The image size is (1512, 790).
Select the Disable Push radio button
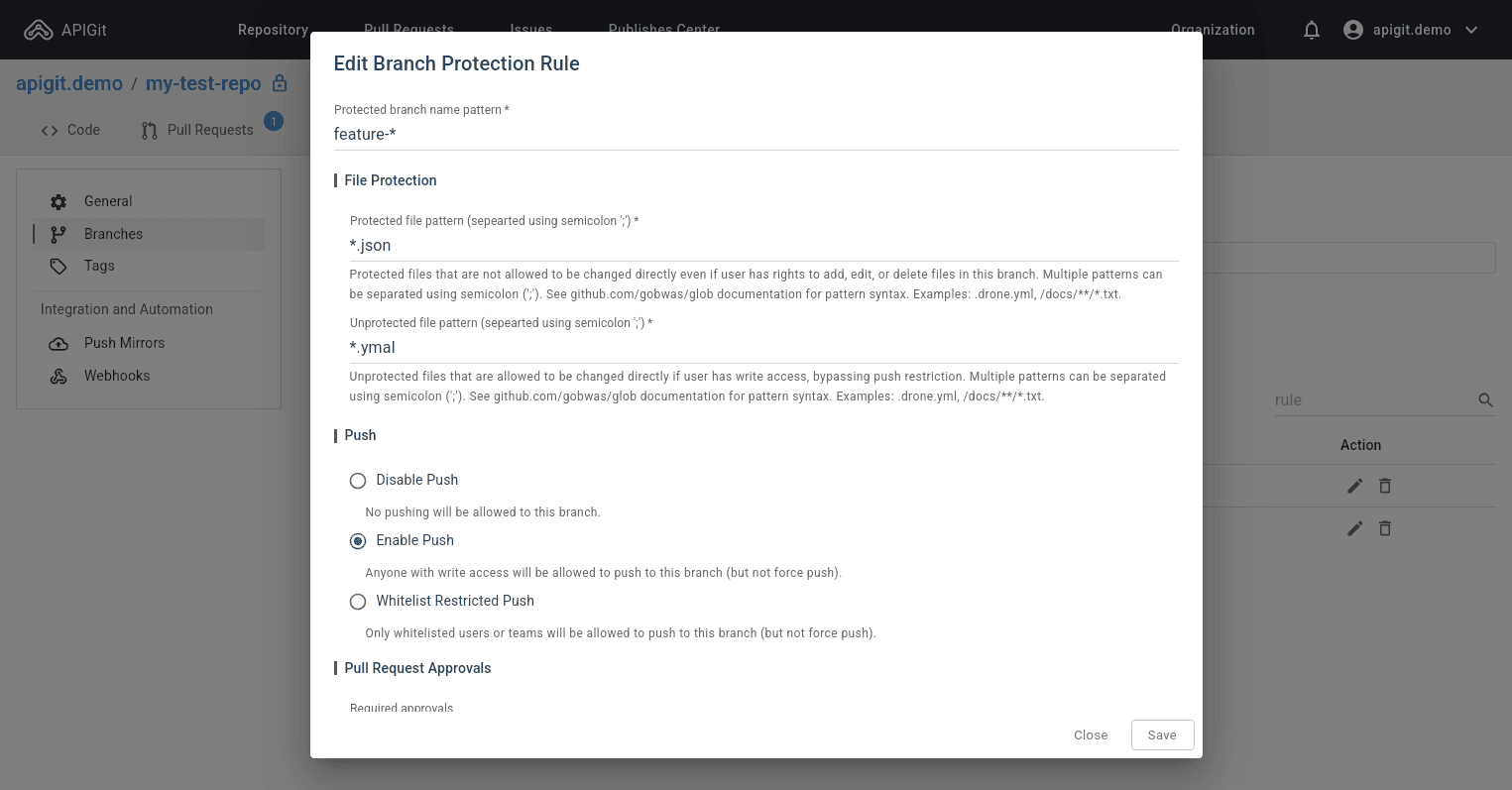(x=358, y=481)
